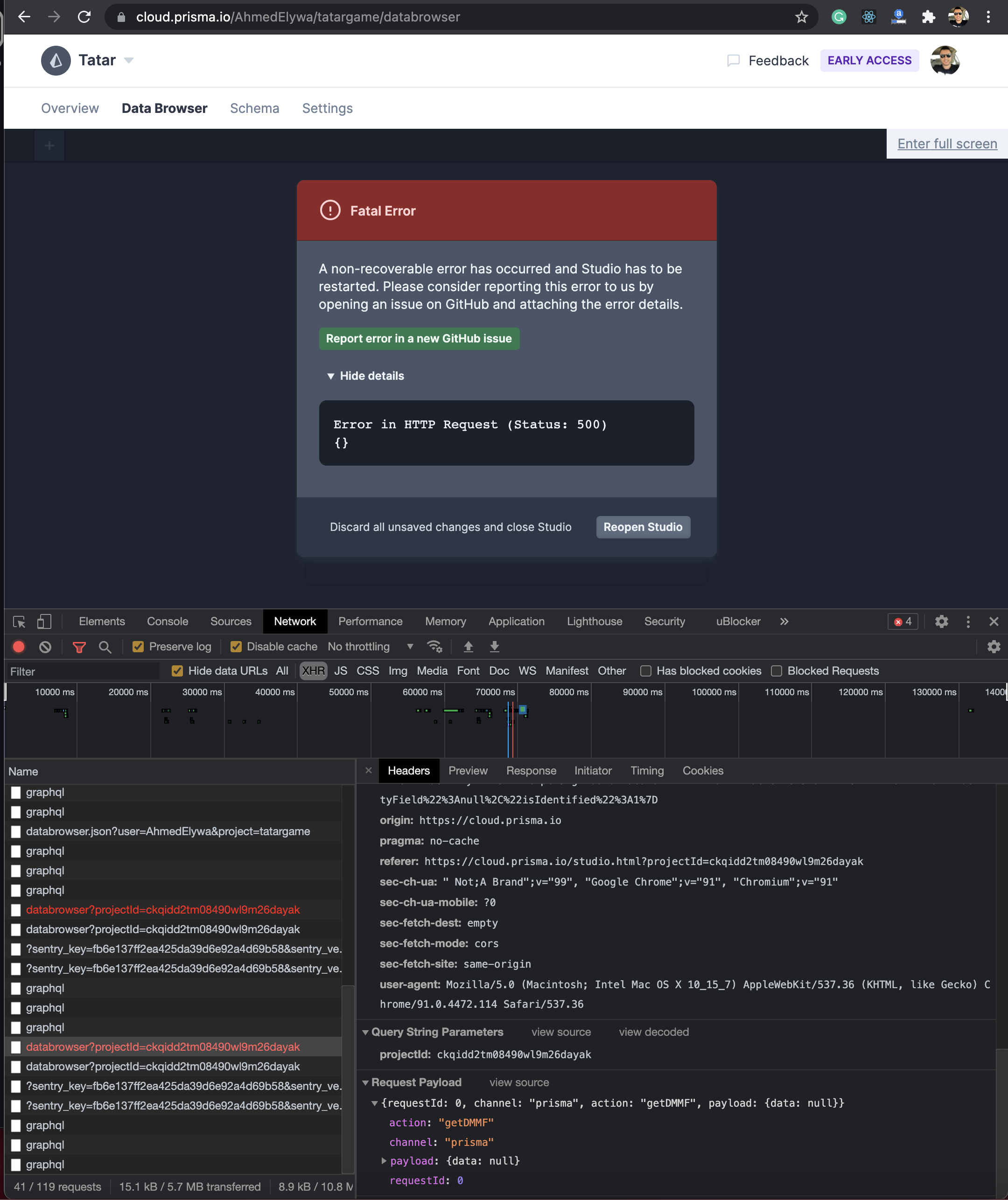1008x1200 pixels.
Task: Clear the network log
Action: pos(45,646)
